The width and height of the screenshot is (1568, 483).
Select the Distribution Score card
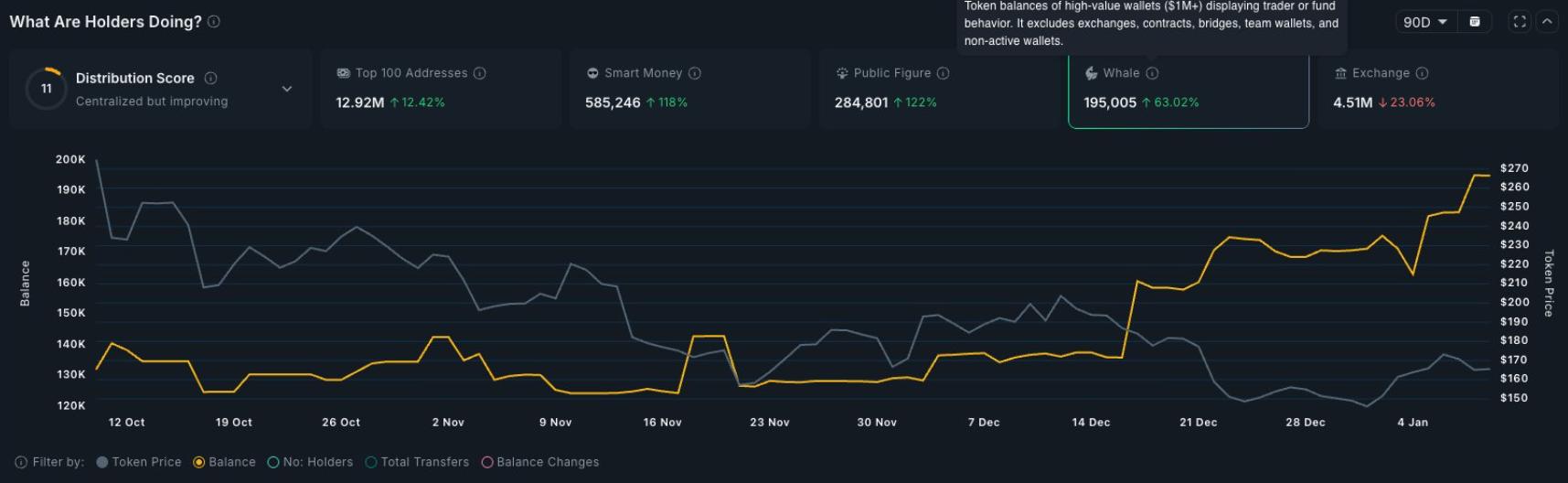pyautogui.click(x=161, y=89)
